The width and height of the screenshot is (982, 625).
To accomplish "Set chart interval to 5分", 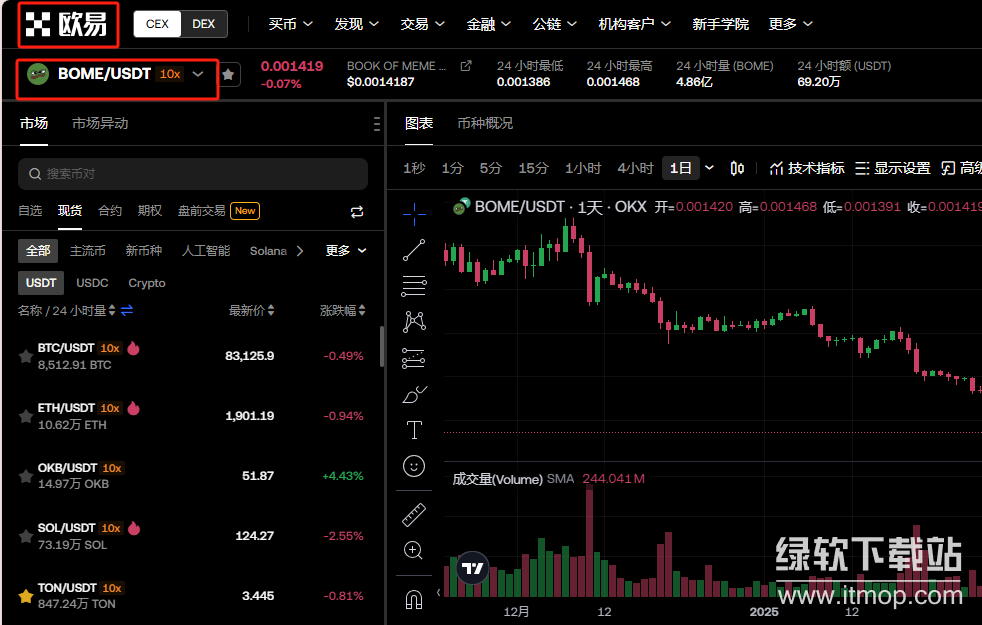I will (x=490, y=168).
